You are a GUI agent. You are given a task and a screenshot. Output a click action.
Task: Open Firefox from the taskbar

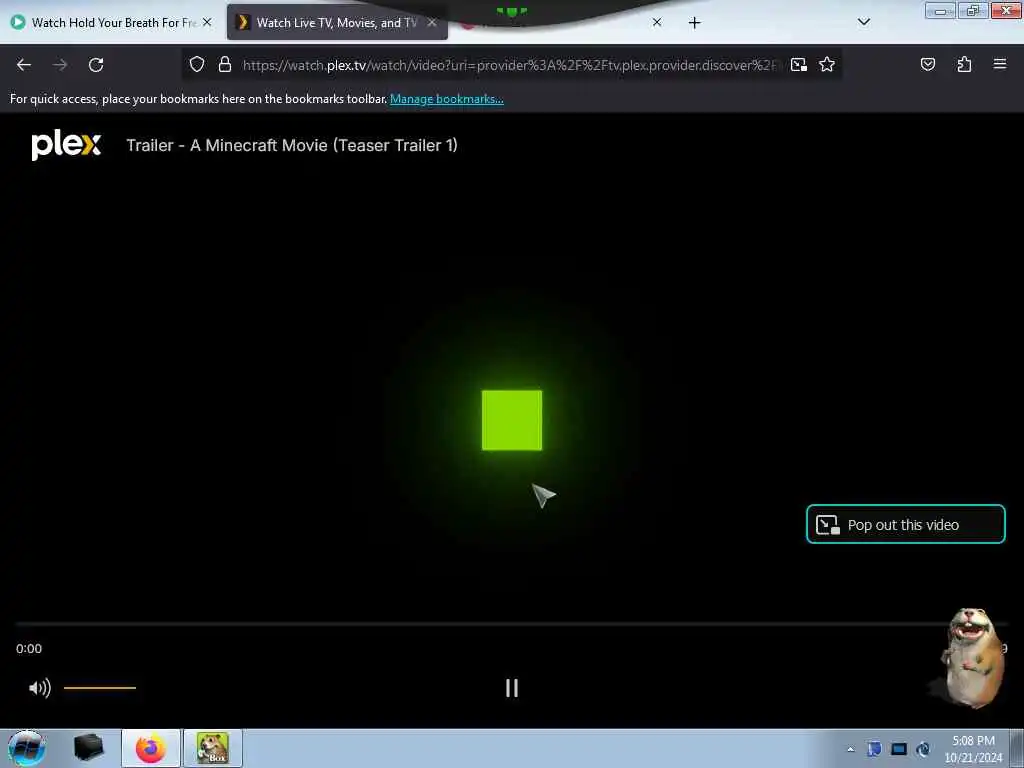point(151,748)
